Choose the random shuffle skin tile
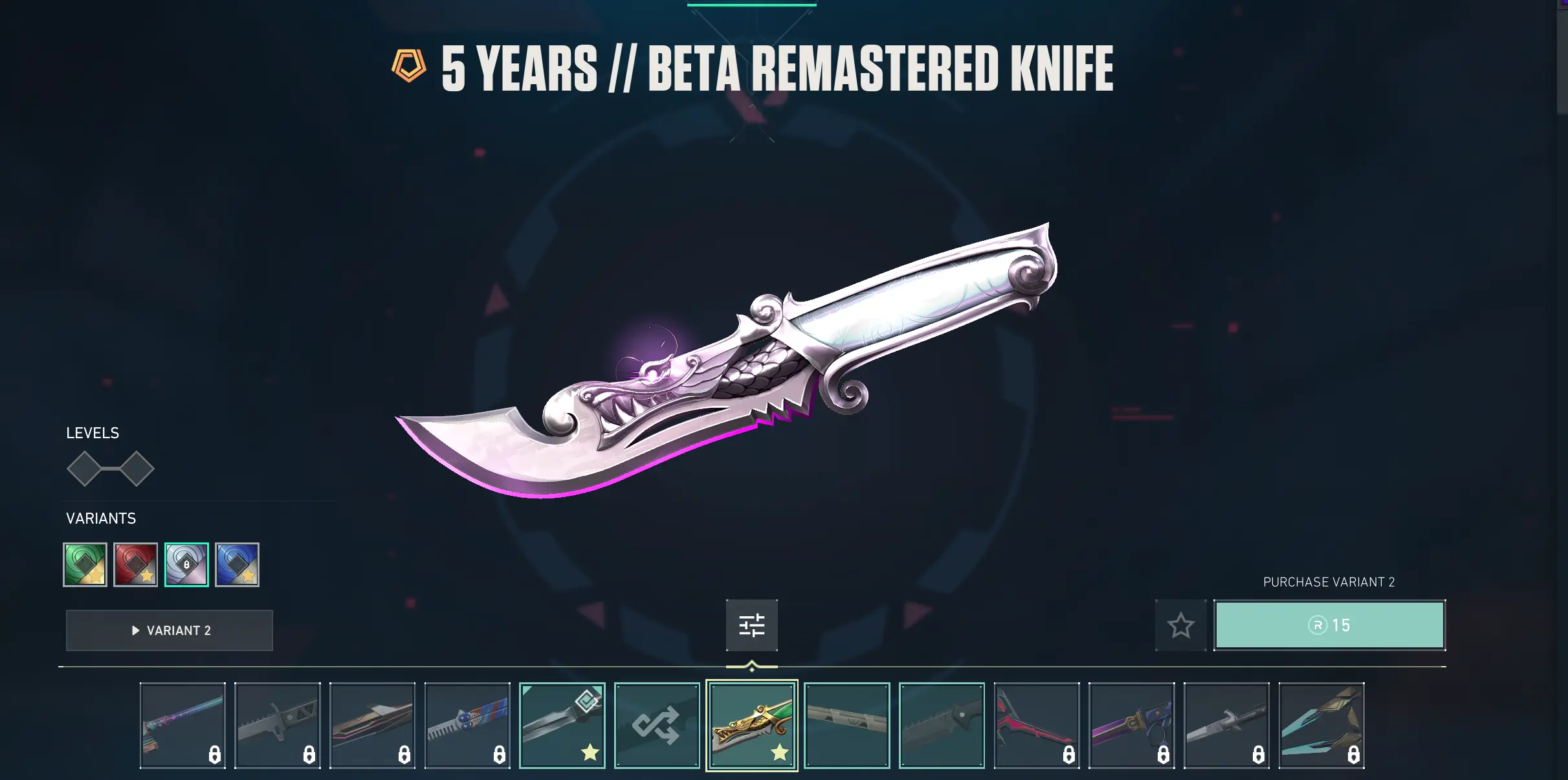 [x=657, y=726]
